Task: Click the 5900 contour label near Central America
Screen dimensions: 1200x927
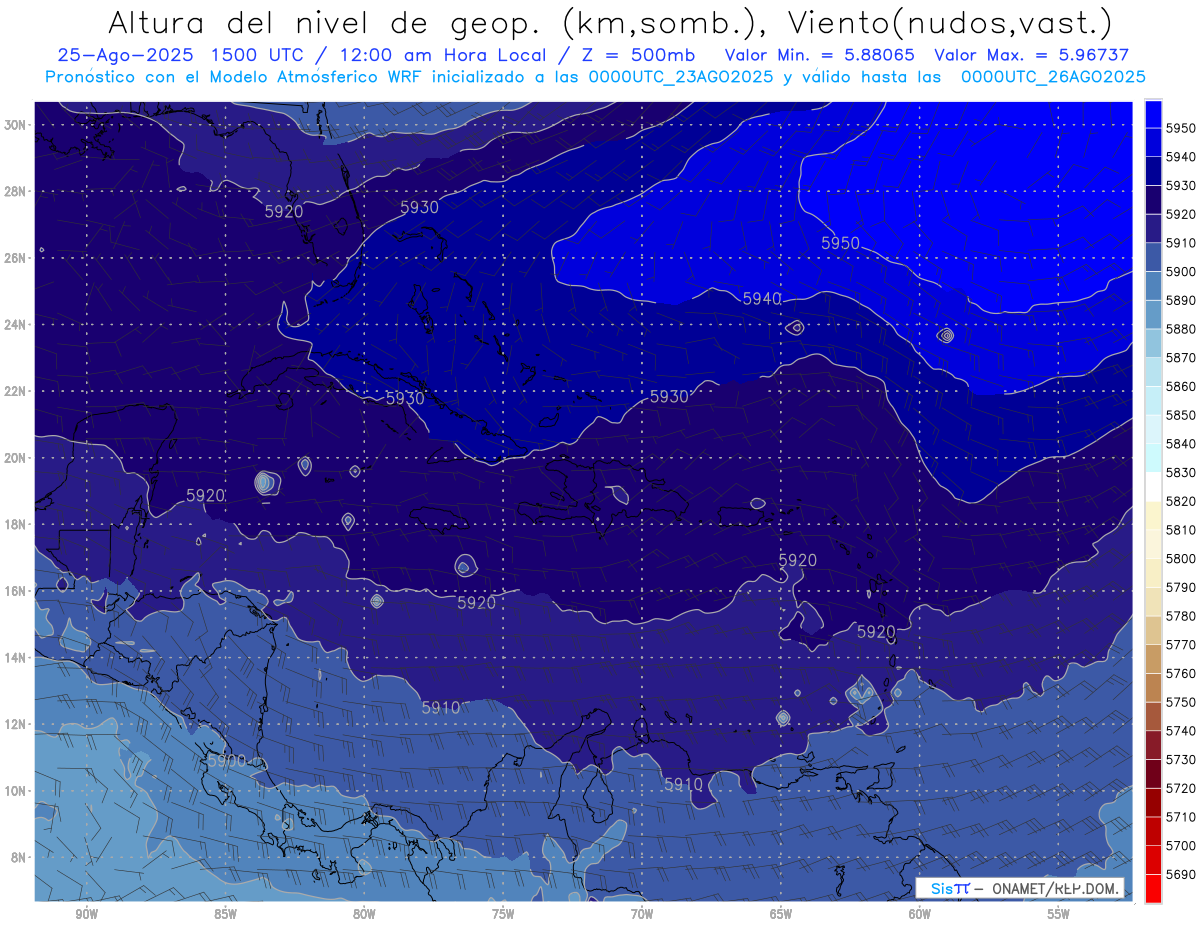Action: (x=227, y=760)
